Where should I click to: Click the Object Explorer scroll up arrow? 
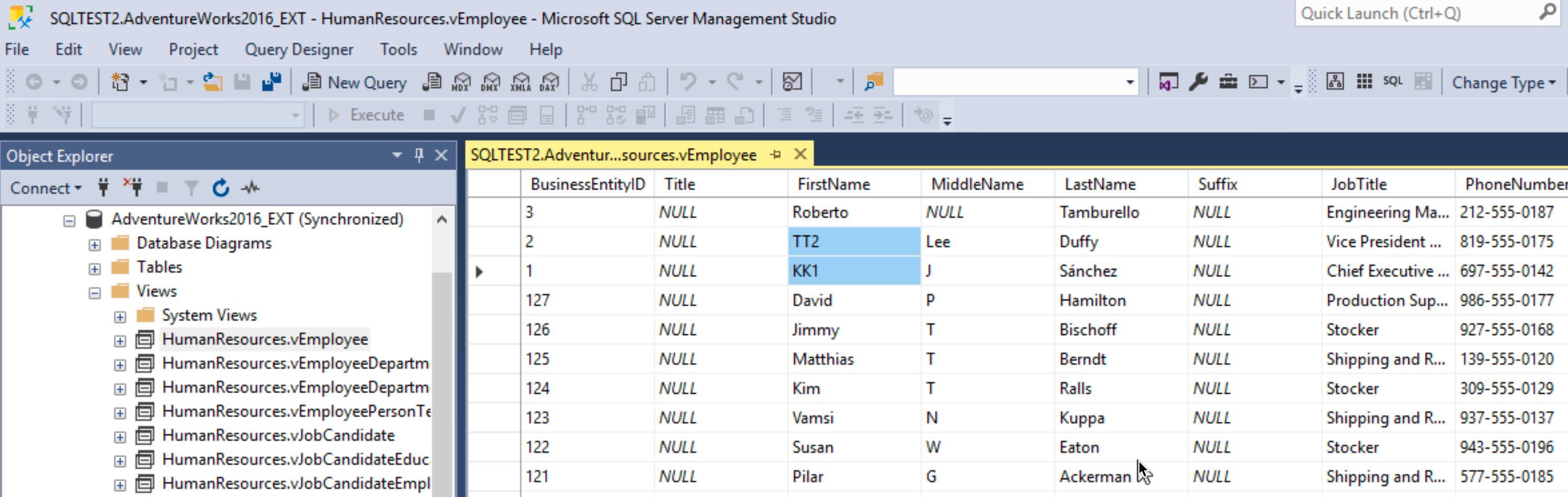442,219
